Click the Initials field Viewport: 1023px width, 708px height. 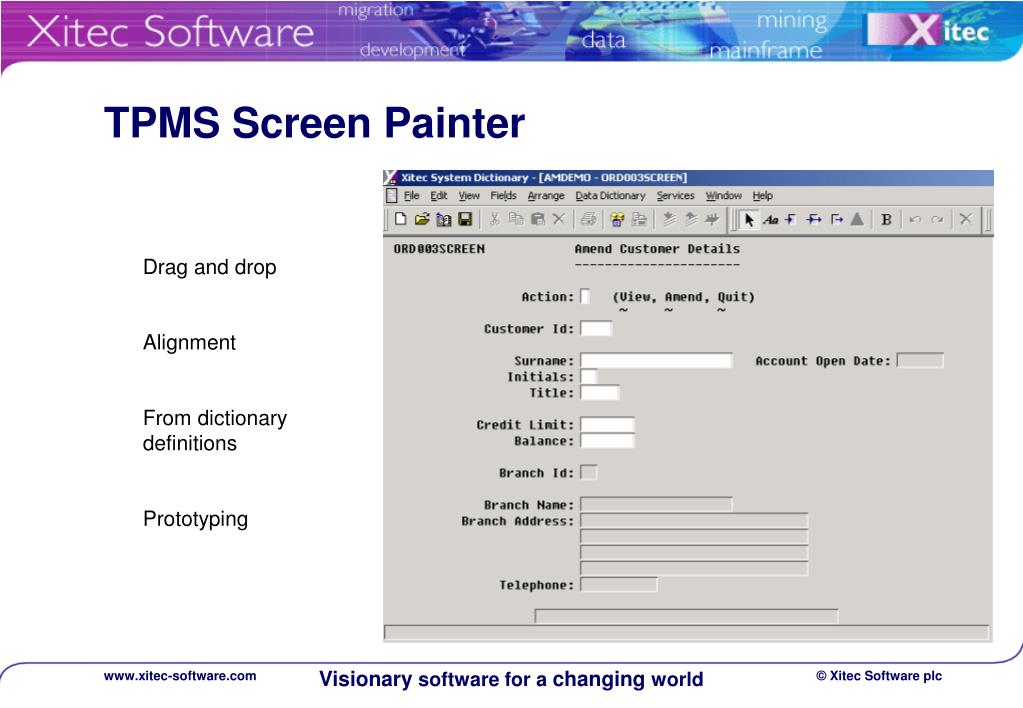point(588,377)
